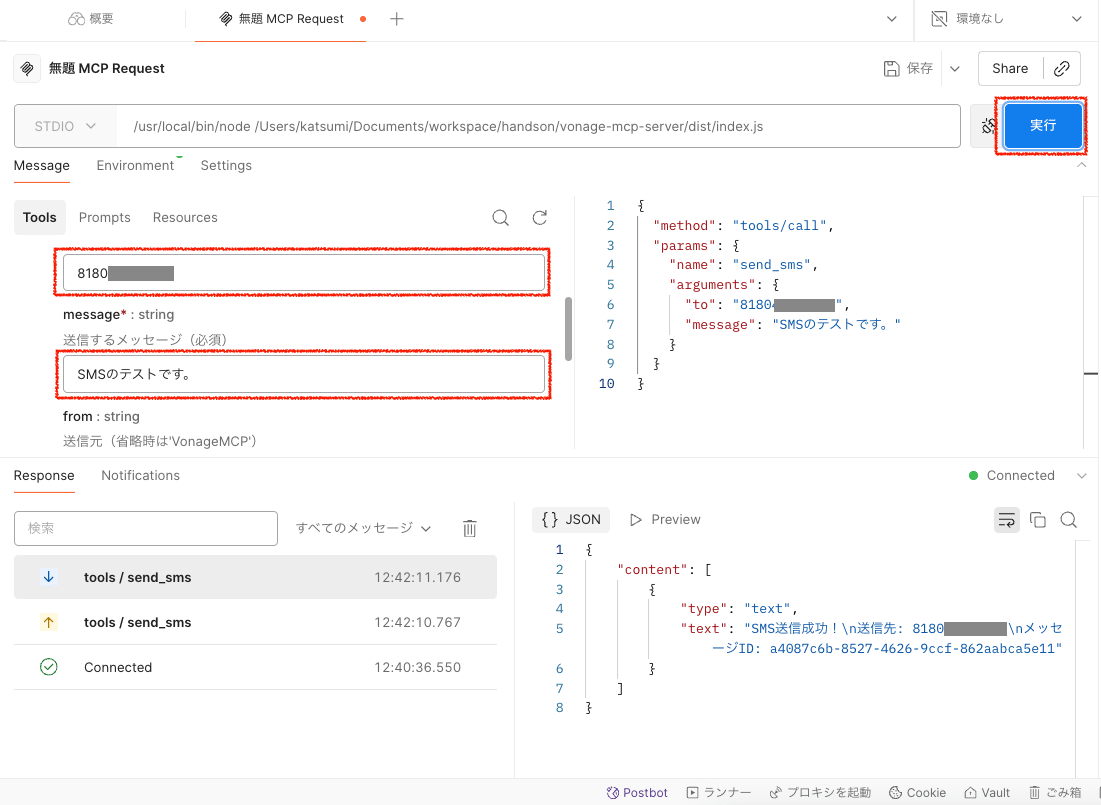
Task: Expand the tab list chevron
Action: [891, 19]
